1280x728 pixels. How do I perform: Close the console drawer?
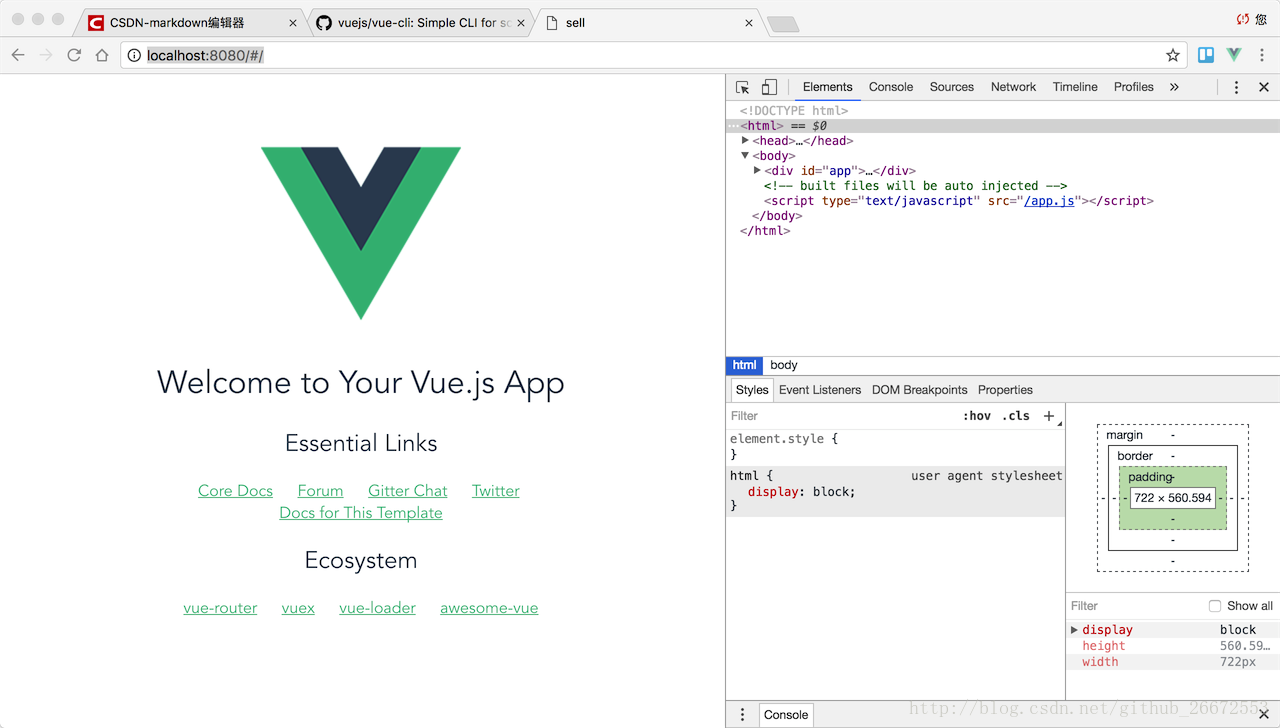(1264, 714)
